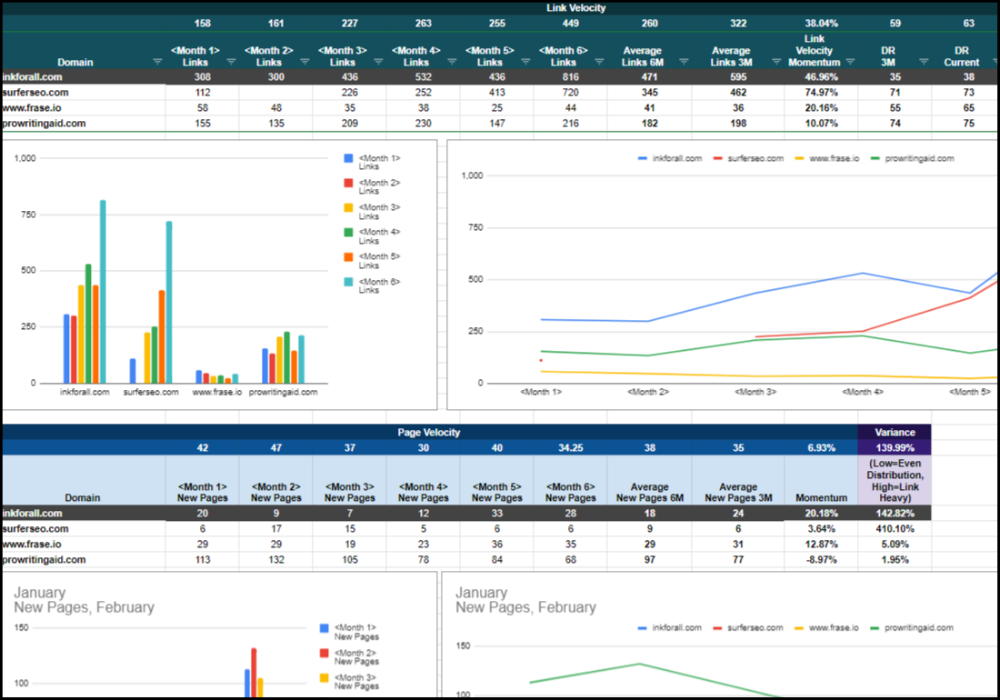The image size is (1000, 700).
Task: Select variance value 142.82% for inkforall.com
Action: click(894, 513)
